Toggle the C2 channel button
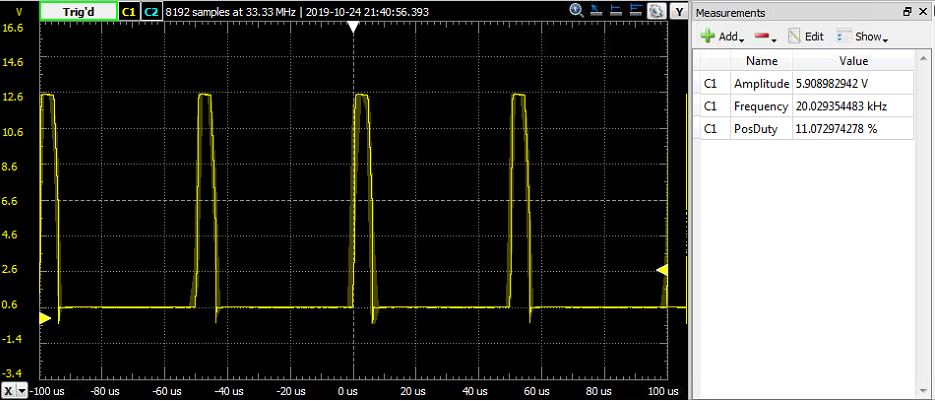This screenshot has height=401, width=935. click(x=150, y=11)
